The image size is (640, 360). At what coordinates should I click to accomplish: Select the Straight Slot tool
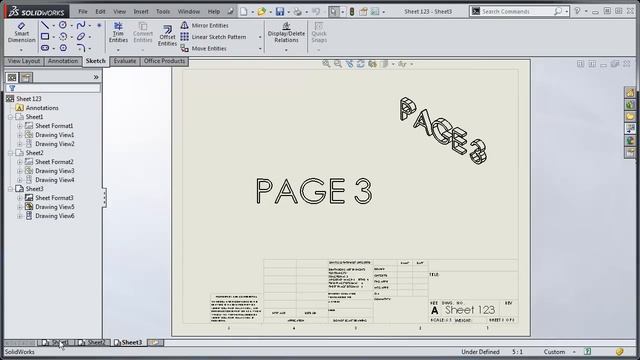coord(45,48)
